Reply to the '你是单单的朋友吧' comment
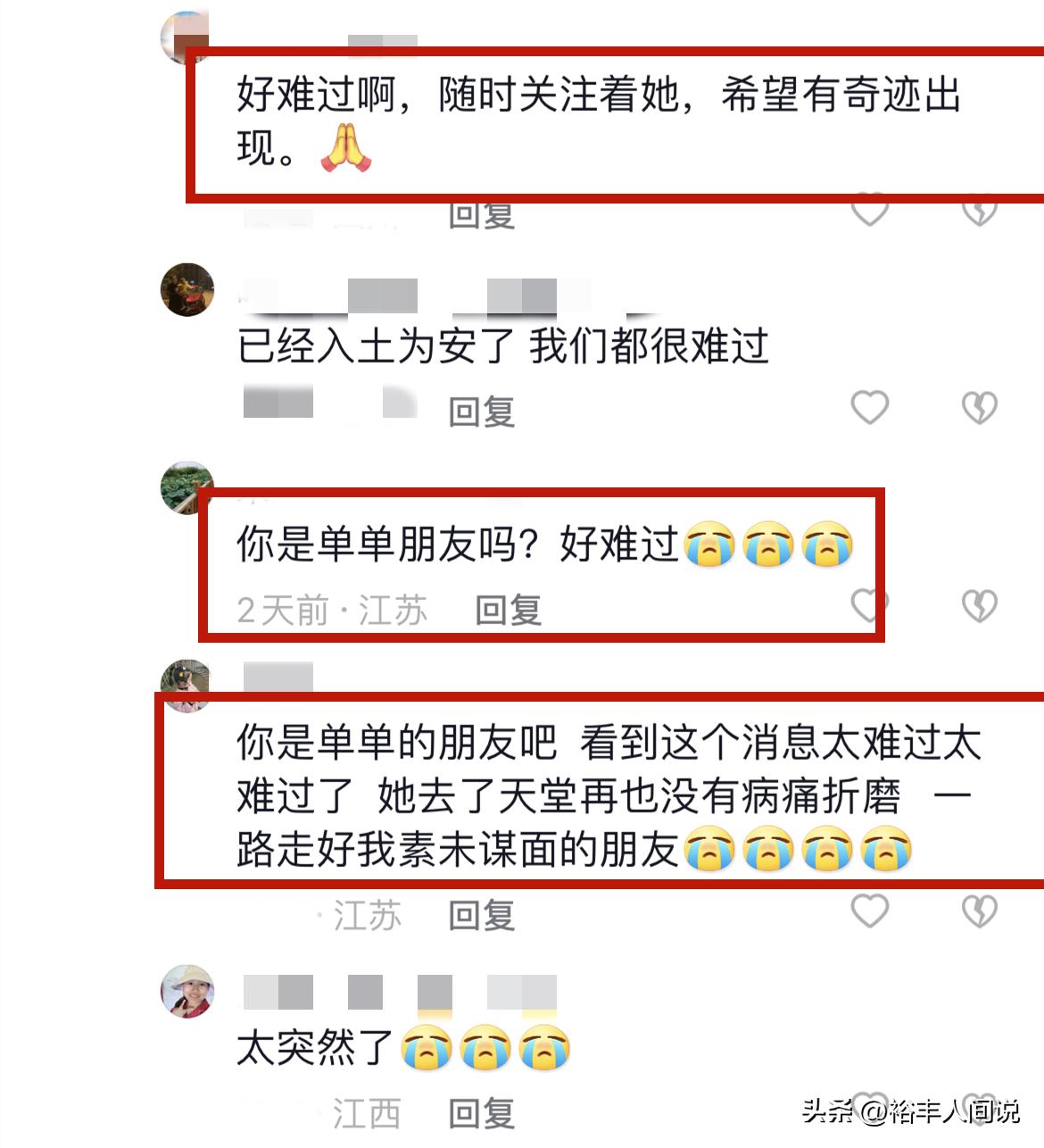This screenshot has height=1148, width=1044. pos(482,915)
